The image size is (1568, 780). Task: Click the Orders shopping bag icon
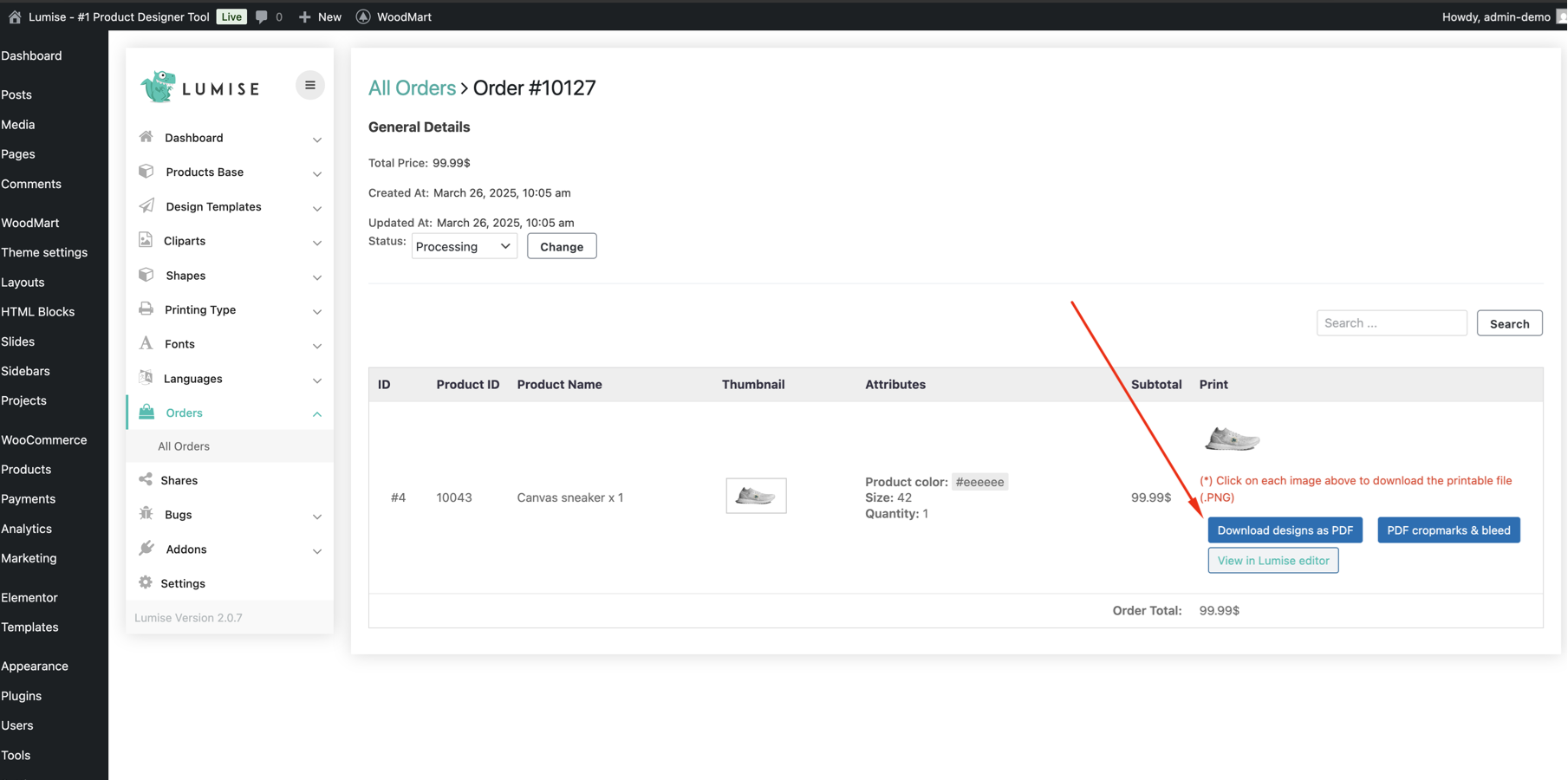click(146, 412)
